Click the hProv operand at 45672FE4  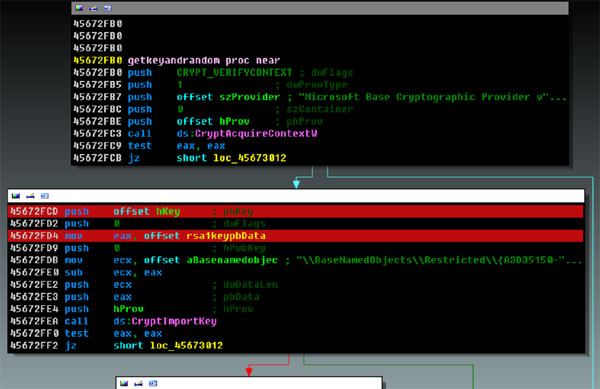click(129, 309)
